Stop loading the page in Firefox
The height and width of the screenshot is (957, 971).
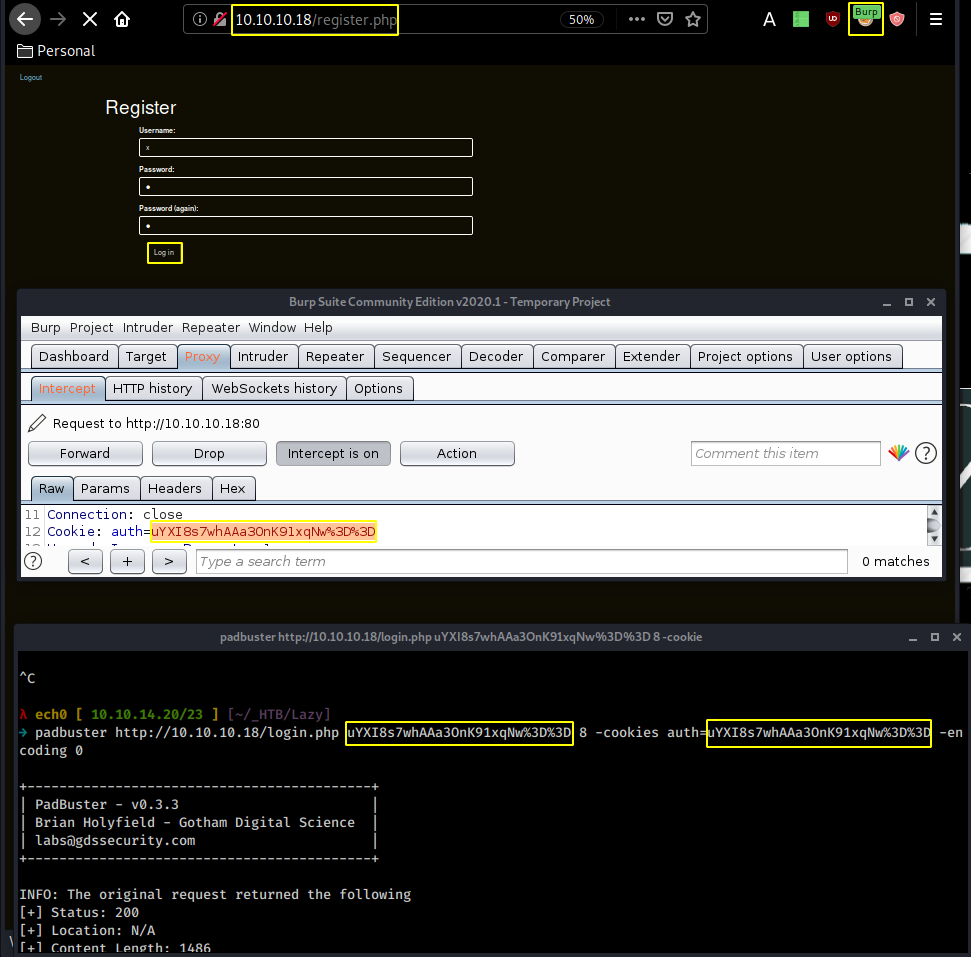click(x=90, y=19)
